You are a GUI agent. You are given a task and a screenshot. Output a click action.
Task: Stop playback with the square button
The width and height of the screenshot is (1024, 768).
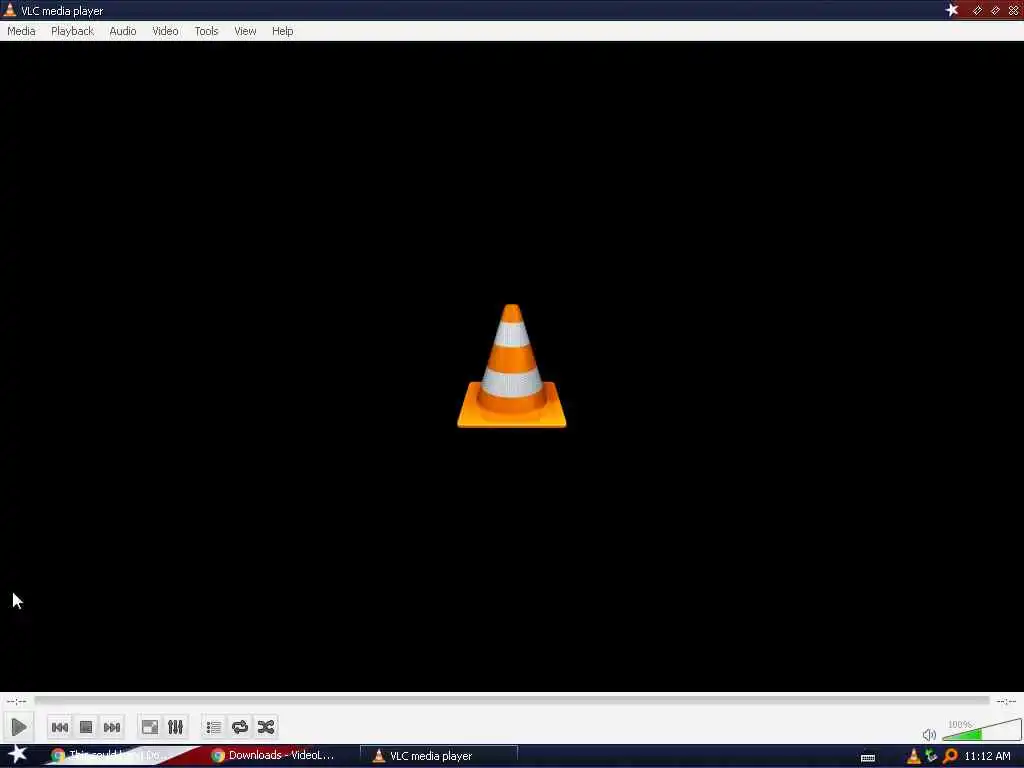point(86,727)
